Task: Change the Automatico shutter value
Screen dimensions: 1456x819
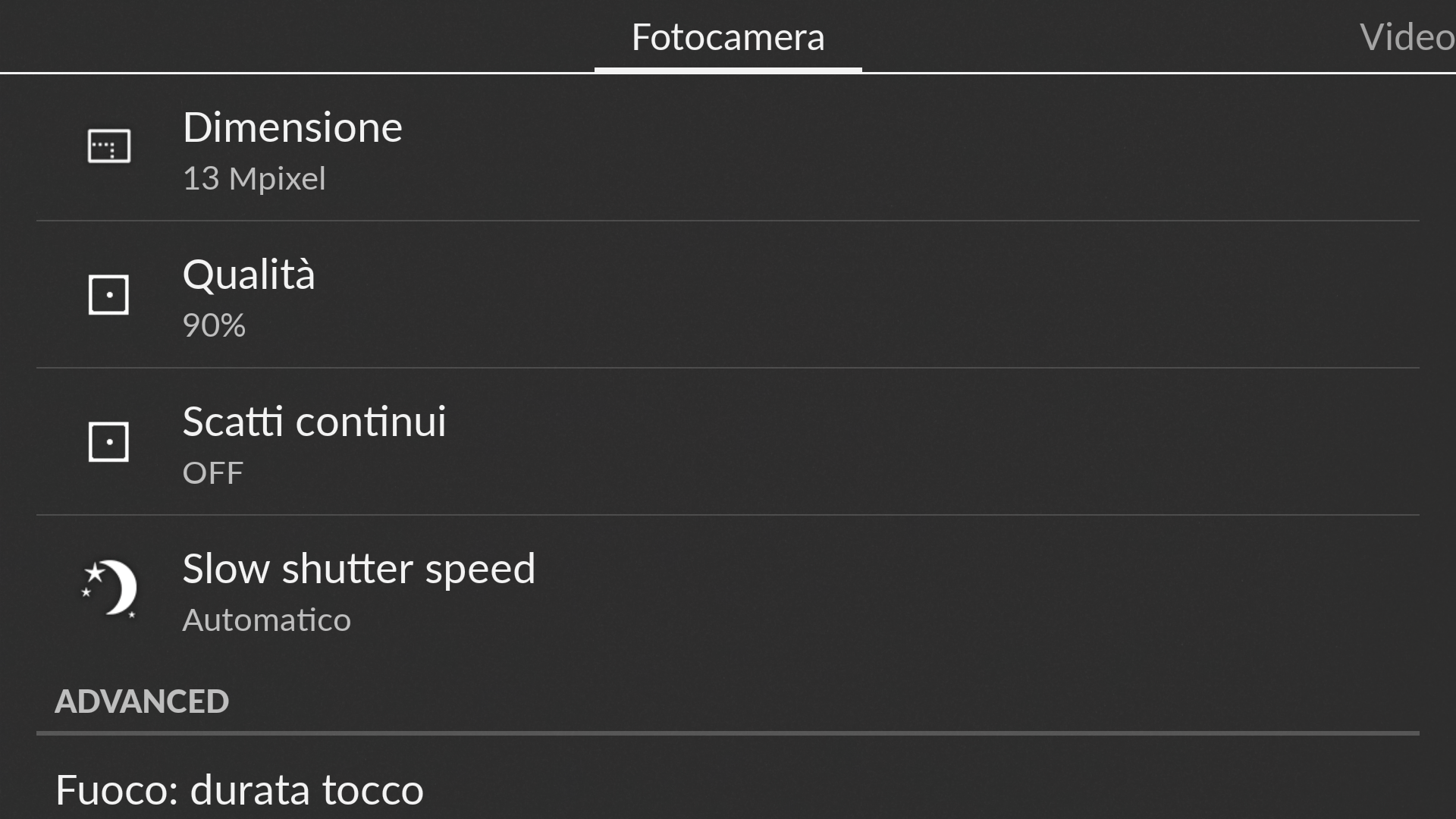Action: tap(267, 620)
